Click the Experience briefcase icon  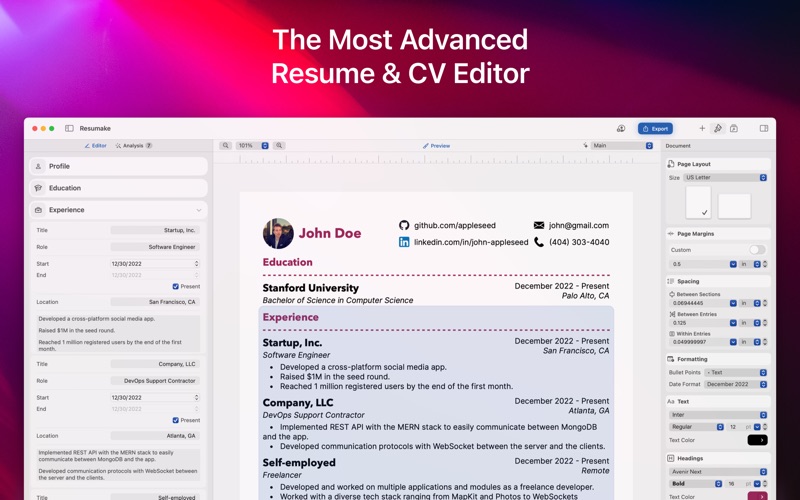pyautogui.click(x=38, y=210)
